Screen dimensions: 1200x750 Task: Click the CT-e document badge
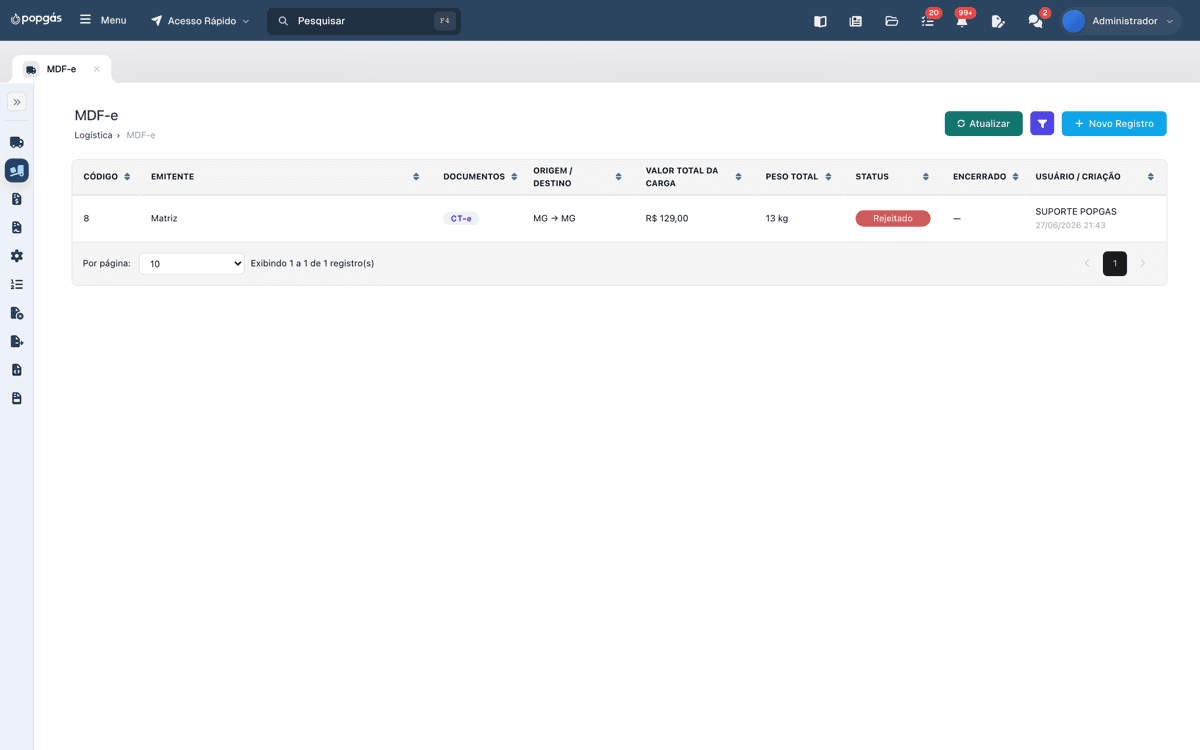pos(461,218)
